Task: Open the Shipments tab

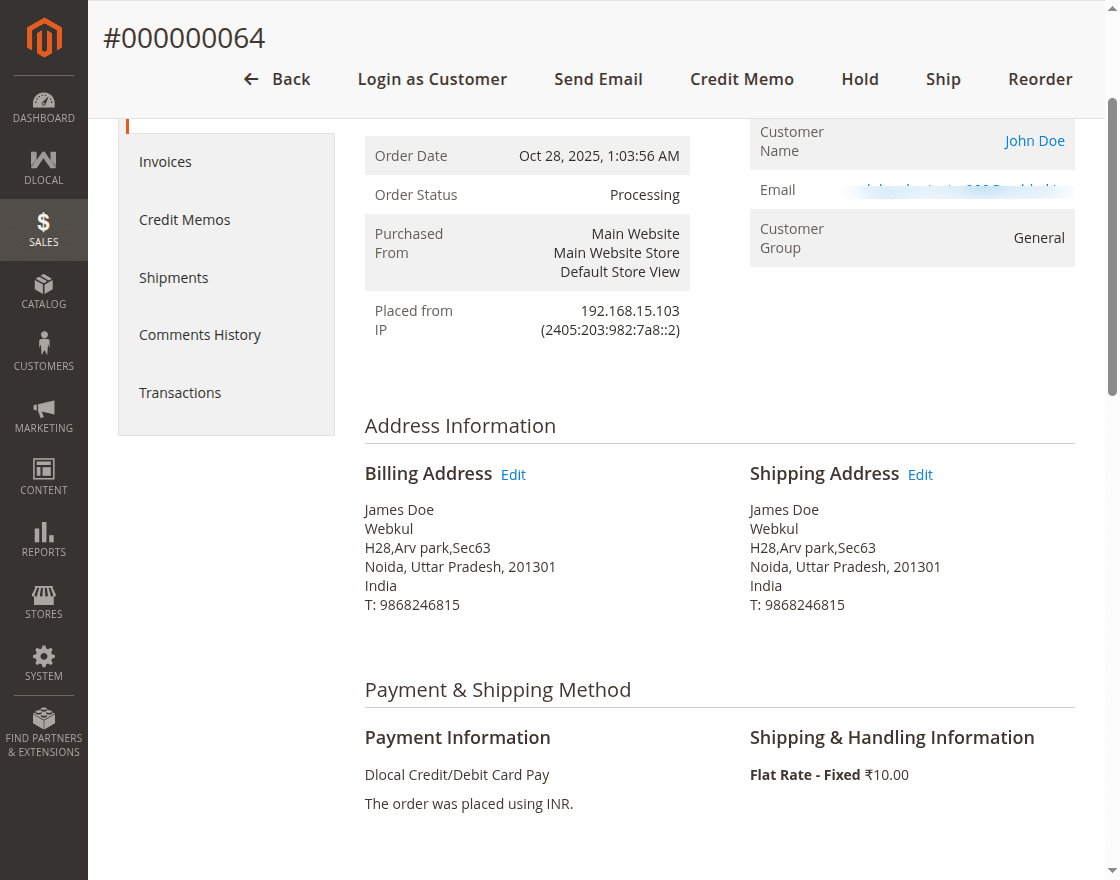Action: coord(173,277)
